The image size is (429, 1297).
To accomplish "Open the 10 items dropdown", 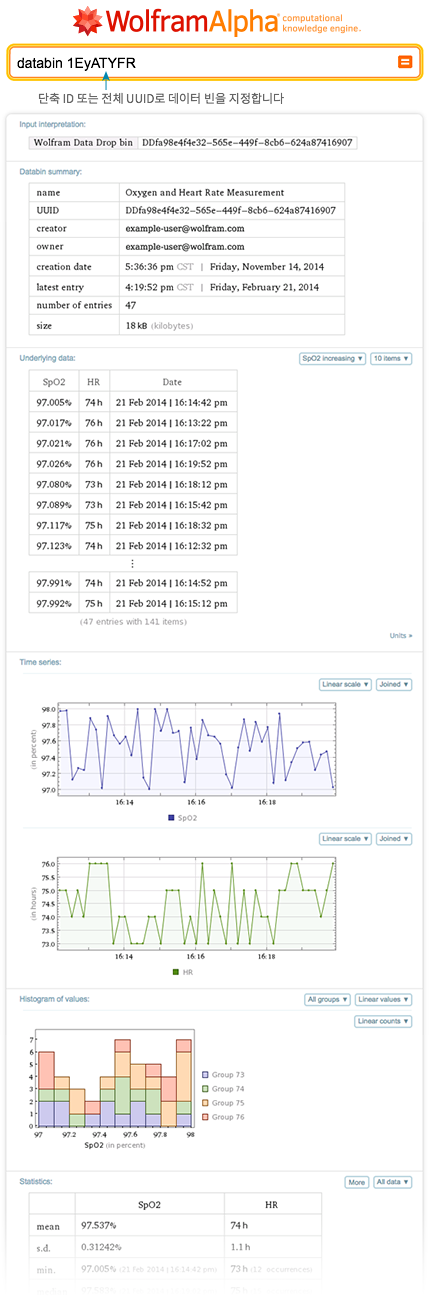I will 391,358.
